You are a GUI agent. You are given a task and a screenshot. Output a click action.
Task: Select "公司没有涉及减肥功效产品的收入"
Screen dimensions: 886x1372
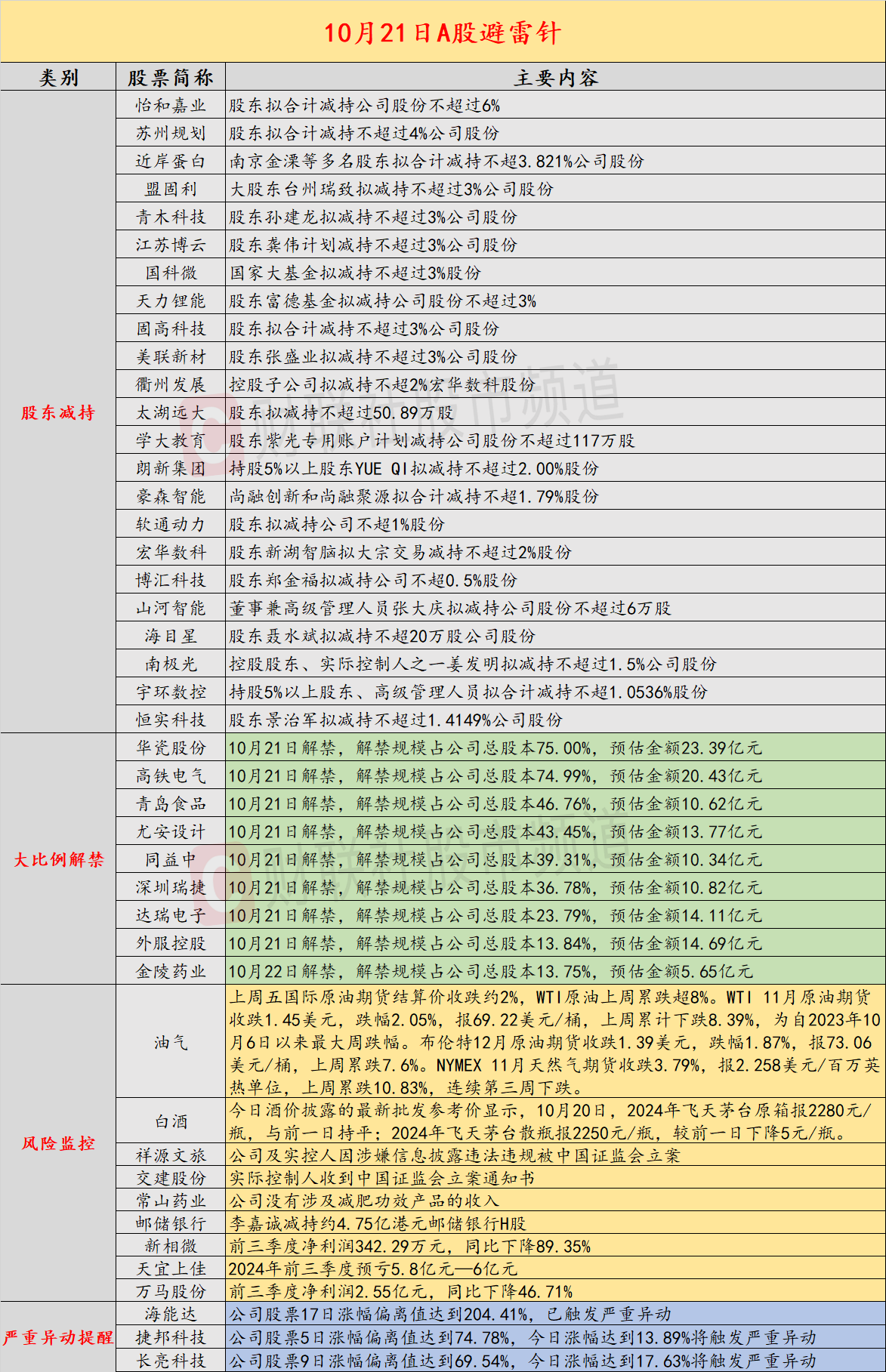[x=364, y=1201]
